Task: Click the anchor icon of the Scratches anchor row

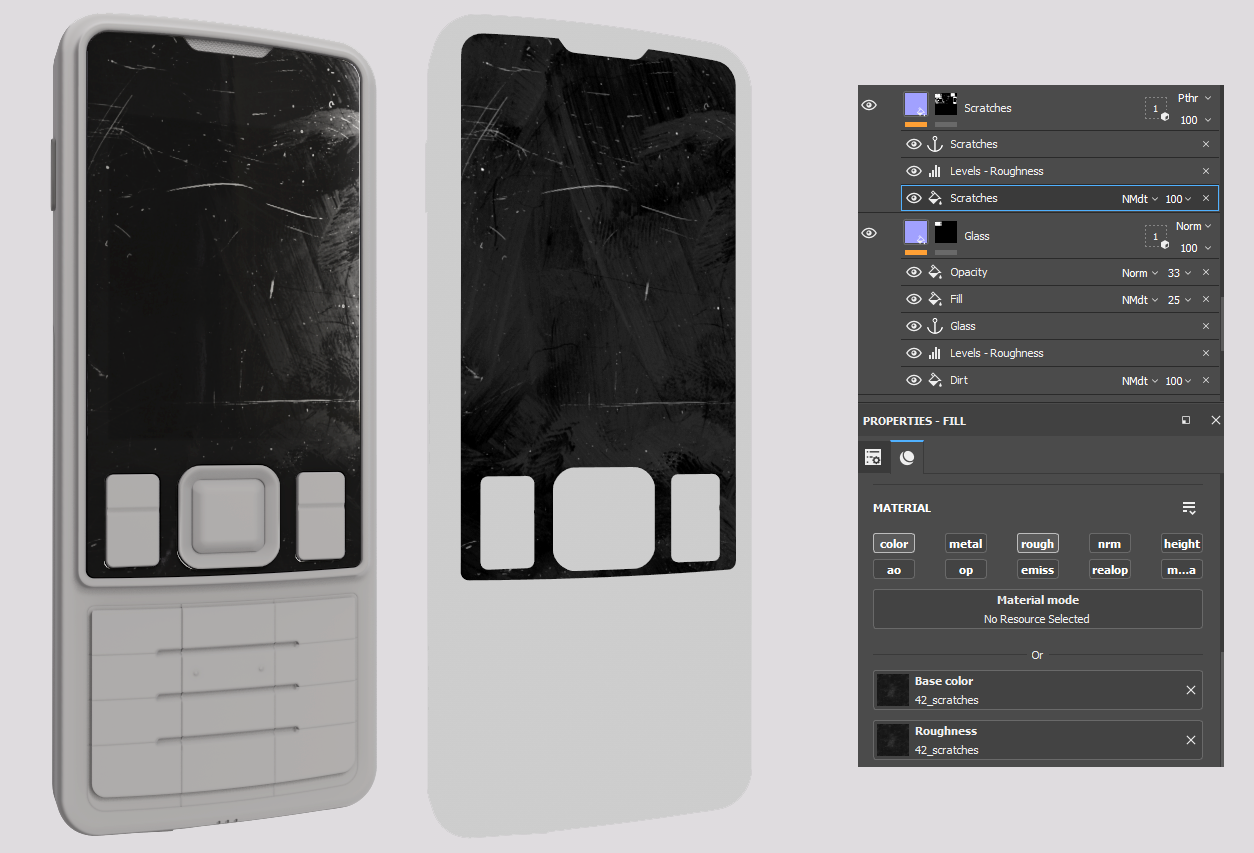Action: 935,144
